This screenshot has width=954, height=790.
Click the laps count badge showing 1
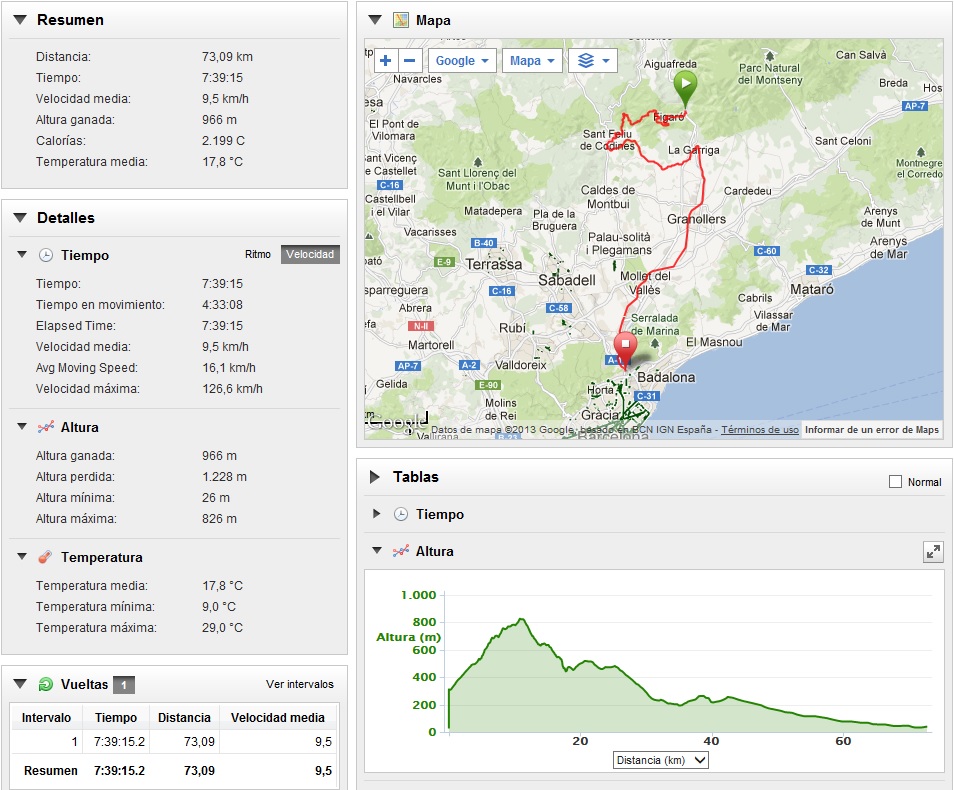(x=124, y=685)
